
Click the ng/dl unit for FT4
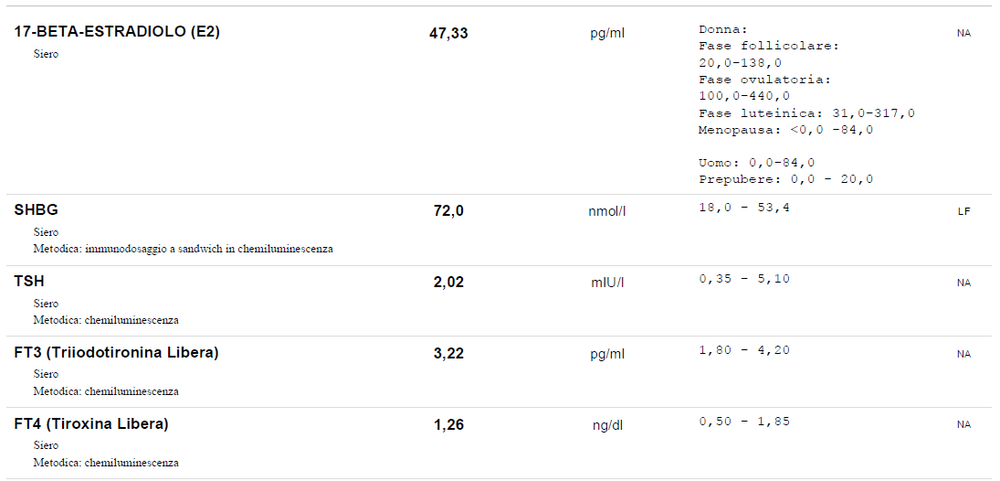tap(607, 425)
